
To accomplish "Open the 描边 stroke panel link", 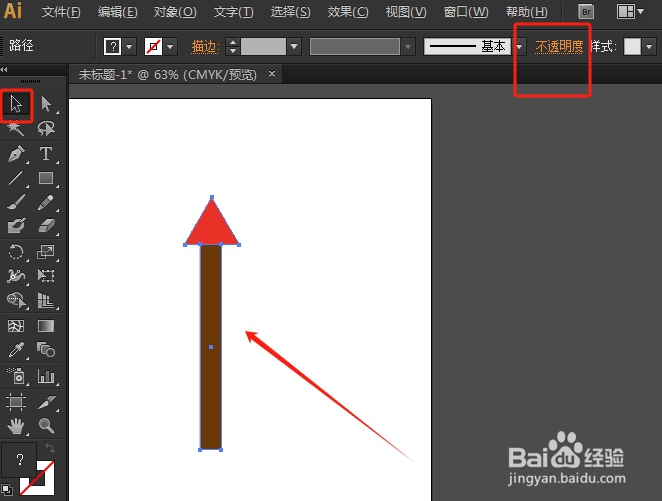I will tap(205, 46).
